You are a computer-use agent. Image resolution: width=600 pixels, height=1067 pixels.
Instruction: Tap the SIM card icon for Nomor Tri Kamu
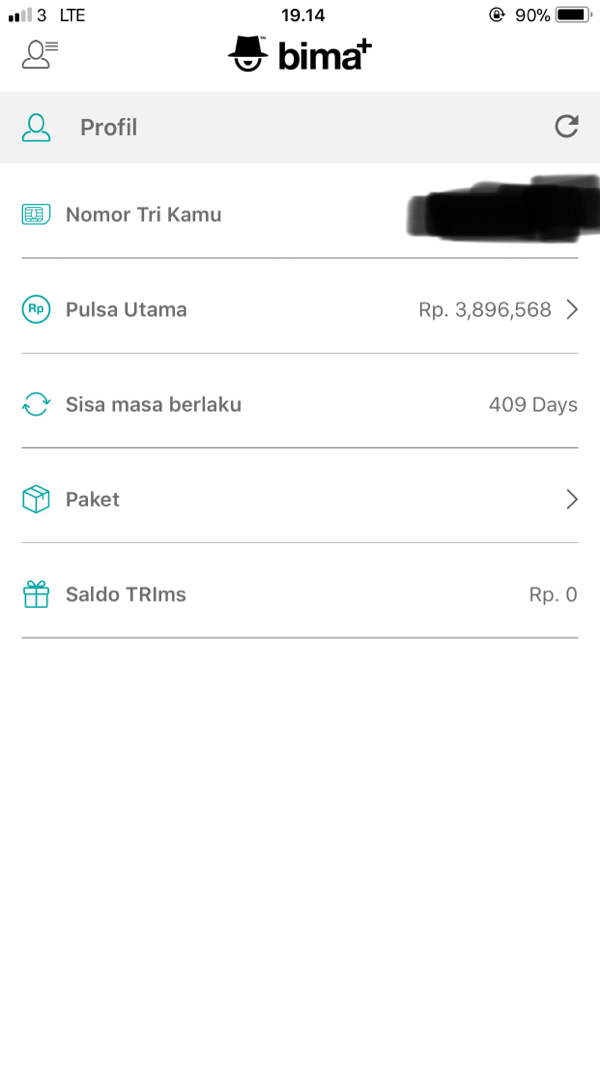click(x=34, y=214)
